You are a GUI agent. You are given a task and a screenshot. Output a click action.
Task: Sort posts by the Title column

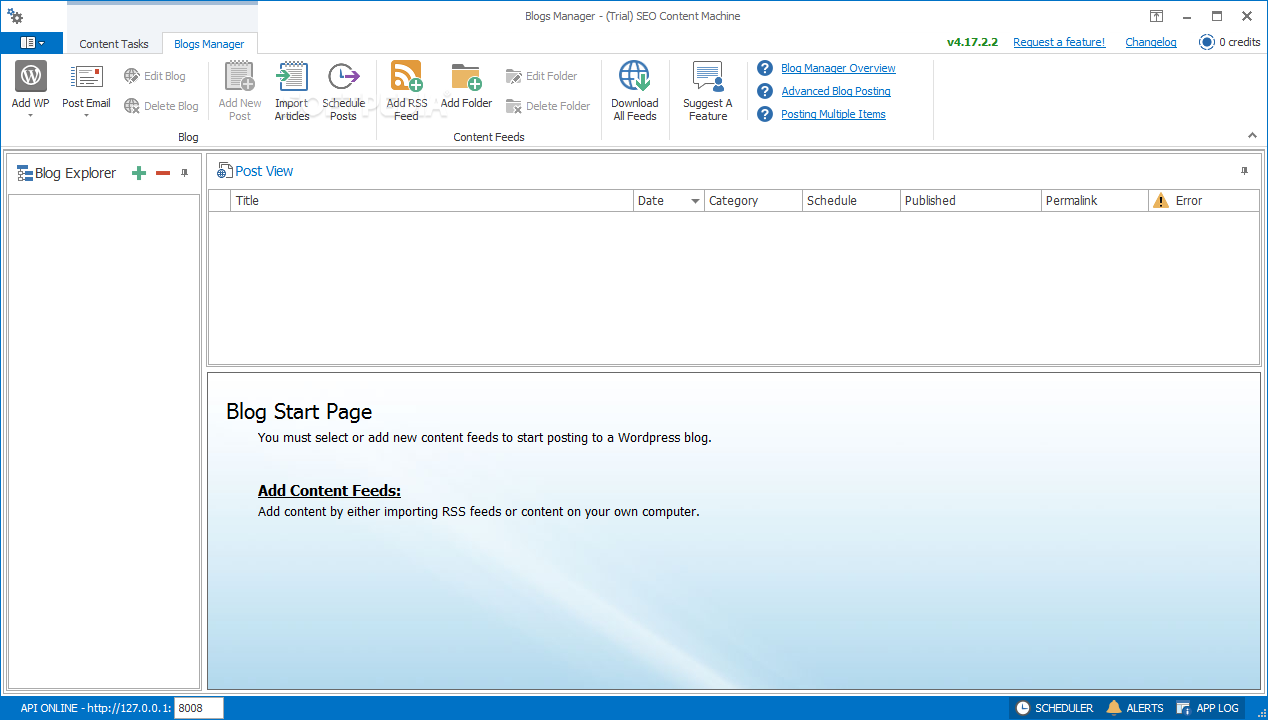point(432,201)
